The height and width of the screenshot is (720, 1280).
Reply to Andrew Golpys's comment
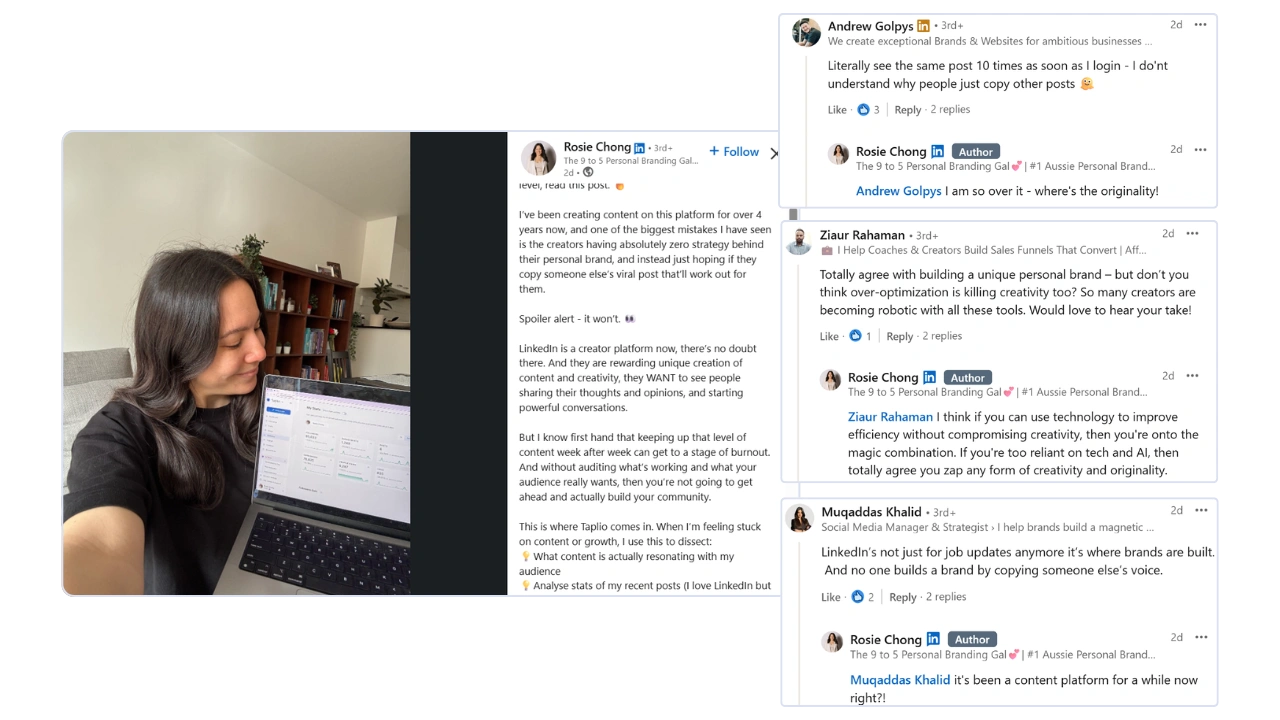pyautogui.click(x=908, y=110)
